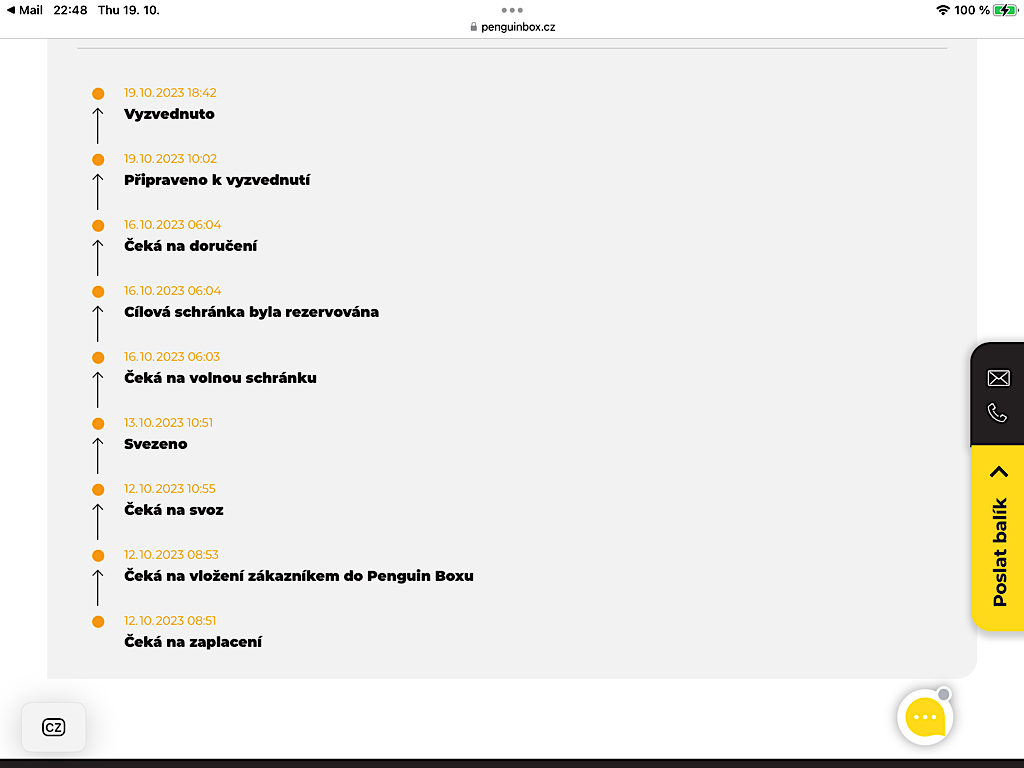Image resolution: width=1024 pixels, height=768 pixels.
Task: Click the orange dot beside Čeká na zaplacení
Action: (98, 621)
